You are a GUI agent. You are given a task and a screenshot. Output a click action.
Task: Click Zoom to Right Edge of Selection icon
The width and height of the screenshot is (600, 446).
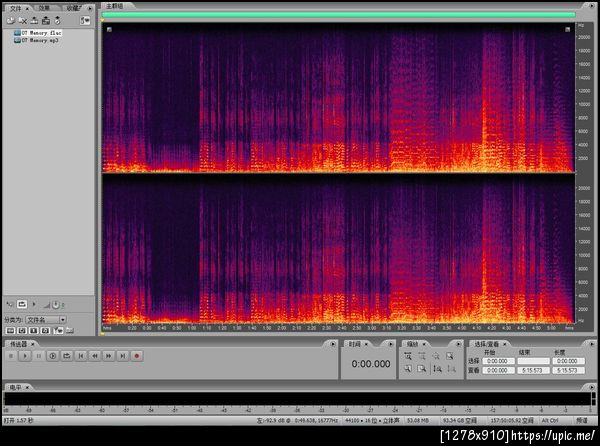422,369
